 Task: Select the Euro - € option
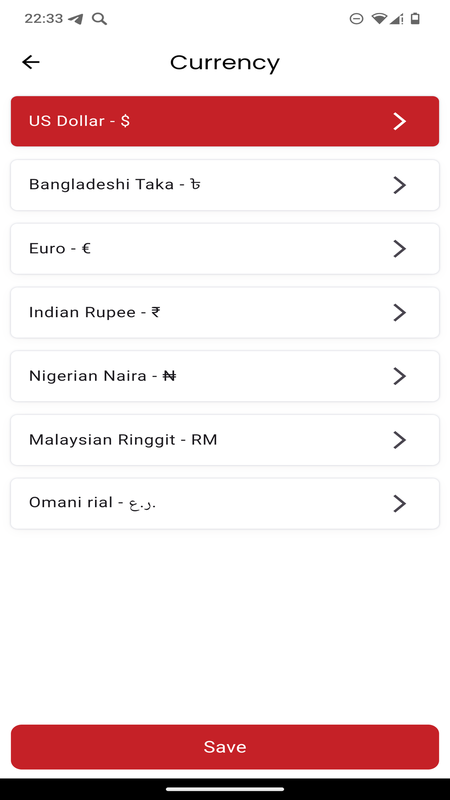(x=225, y=249)
